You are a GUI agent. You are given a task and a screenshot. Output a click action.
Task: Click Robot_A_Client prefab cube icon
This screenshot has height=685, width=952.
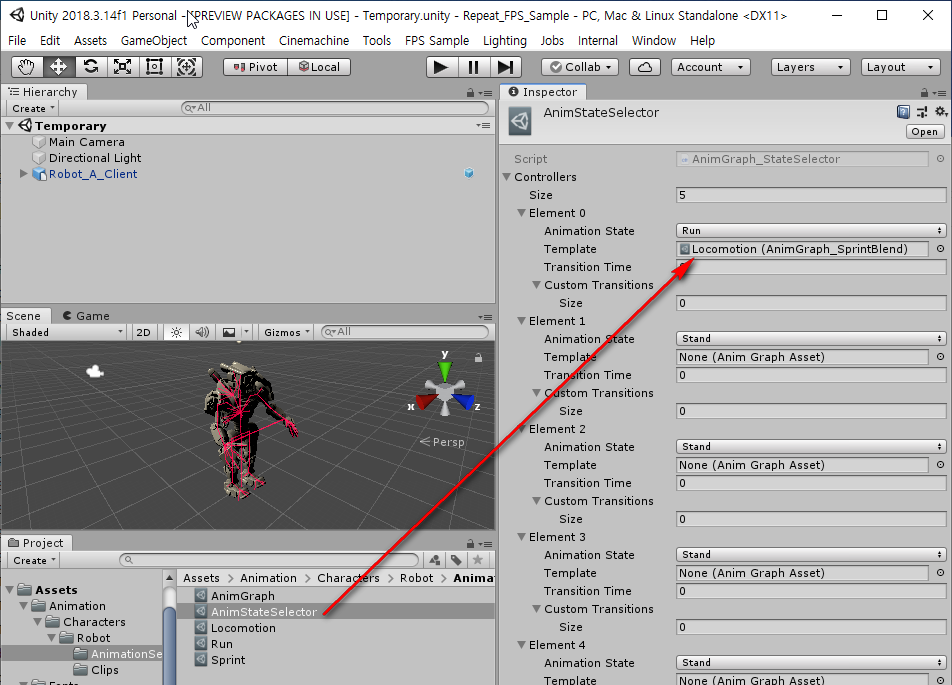click(x=469, y=173)
